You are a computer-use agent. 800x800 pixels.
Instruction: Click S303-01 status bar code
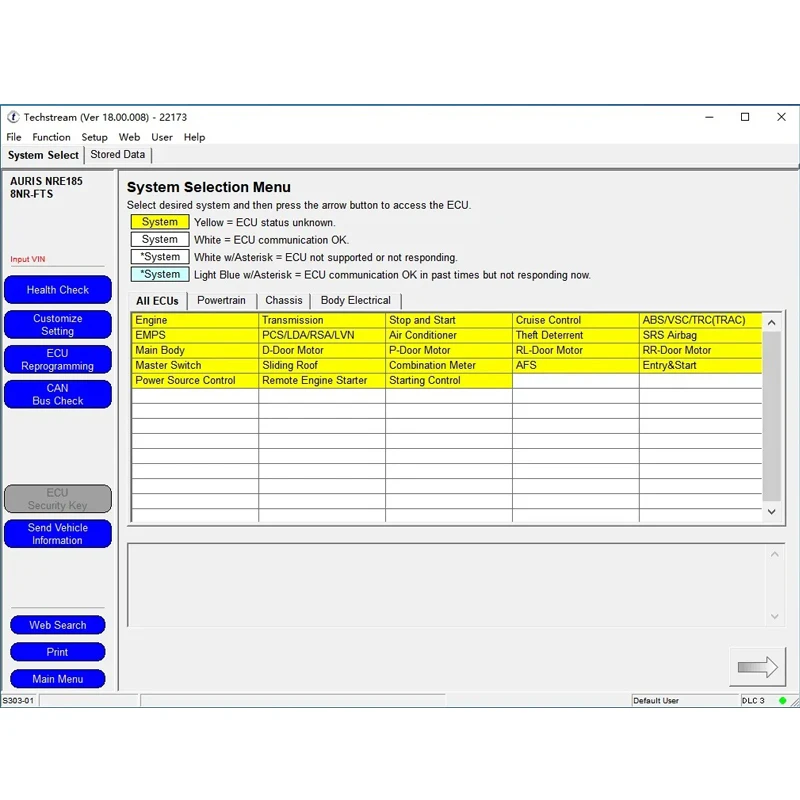[x=18, y=701]
